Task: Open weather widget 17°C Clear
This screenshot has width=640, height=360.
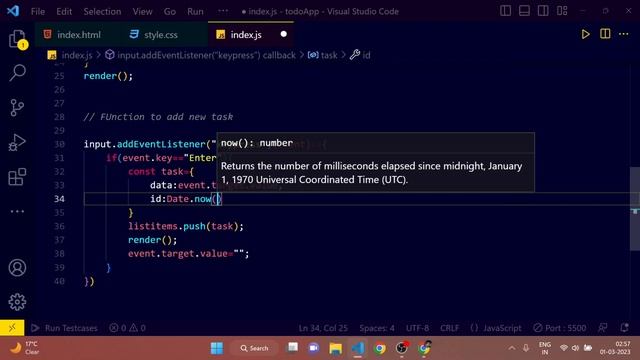Action: pos(24,348)
